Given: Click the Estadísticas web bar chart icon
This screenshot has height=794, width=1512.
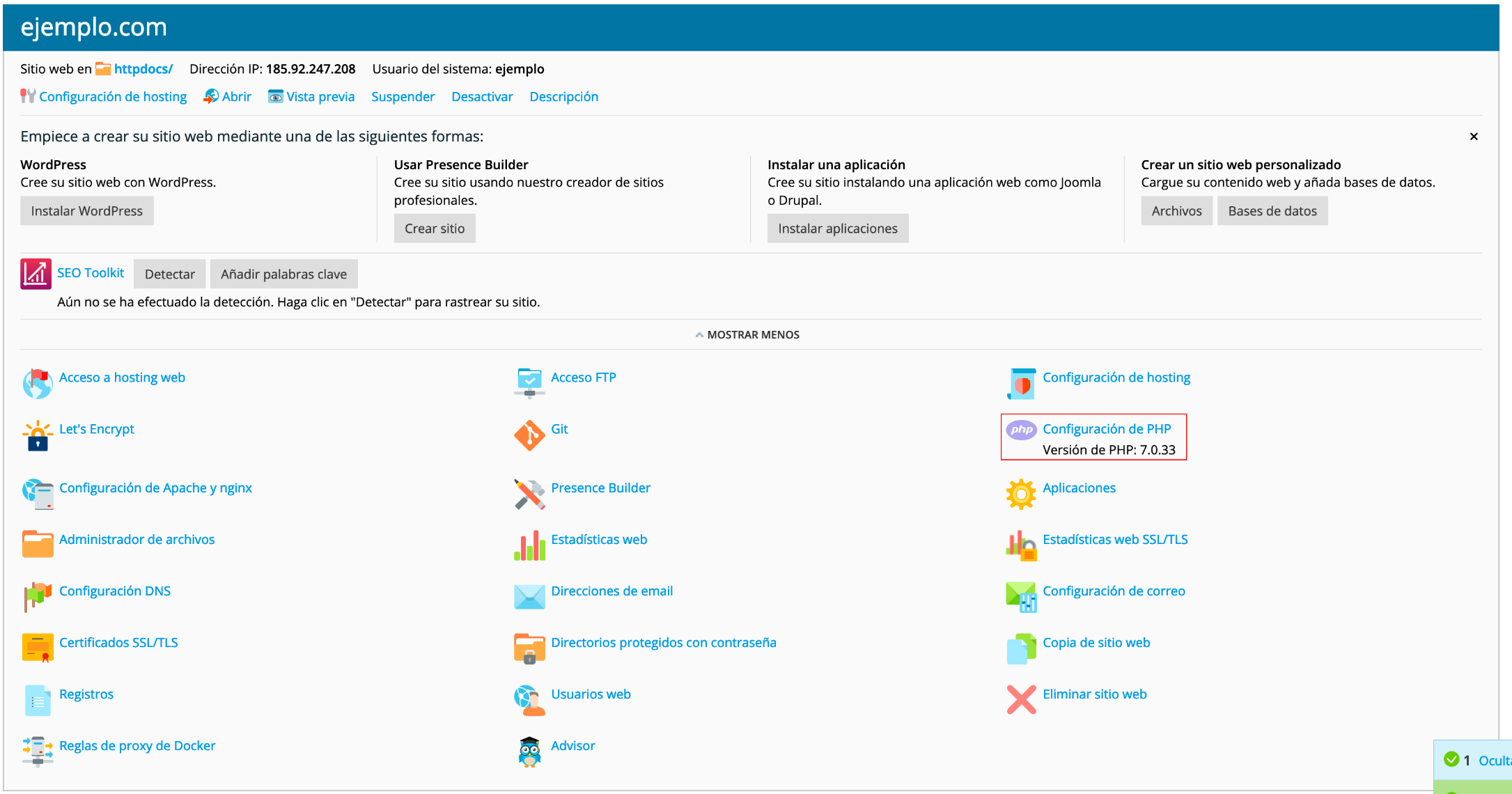Looking at the screenshot, I should pos(529,545).
